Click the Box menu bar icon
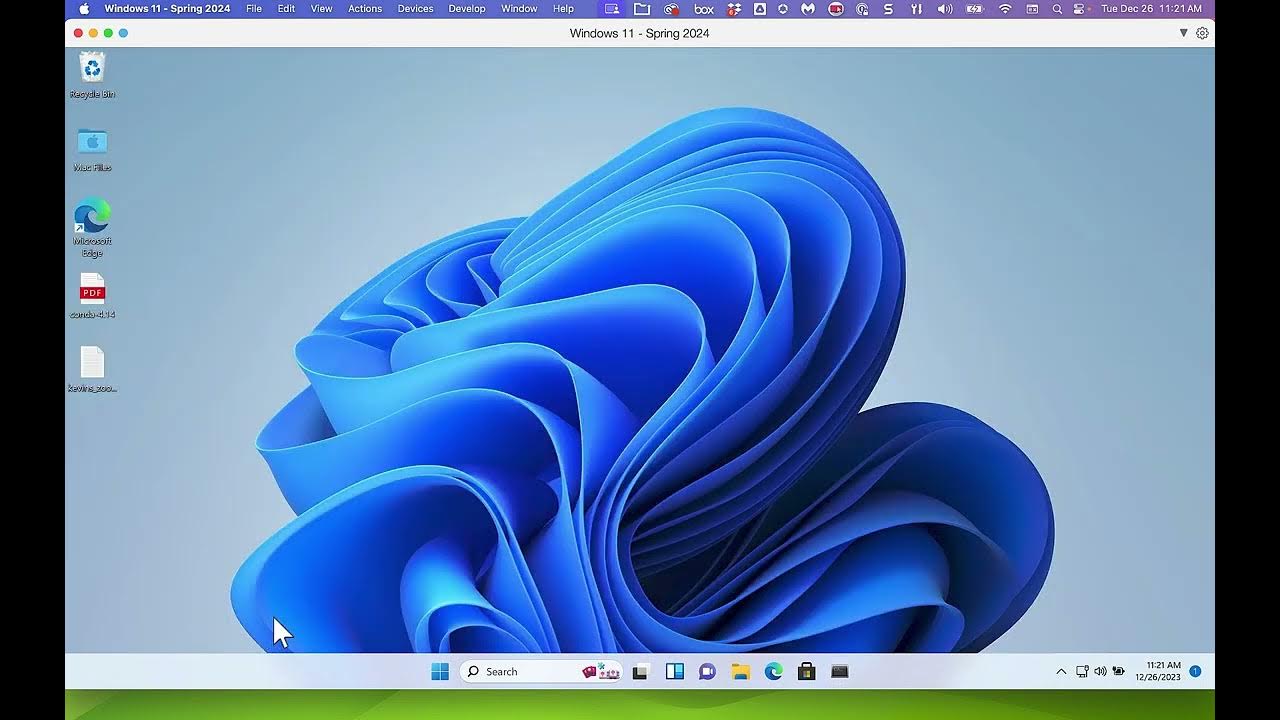The height and width of the screenshot is (720, 1280). click(x=704, y=9)
